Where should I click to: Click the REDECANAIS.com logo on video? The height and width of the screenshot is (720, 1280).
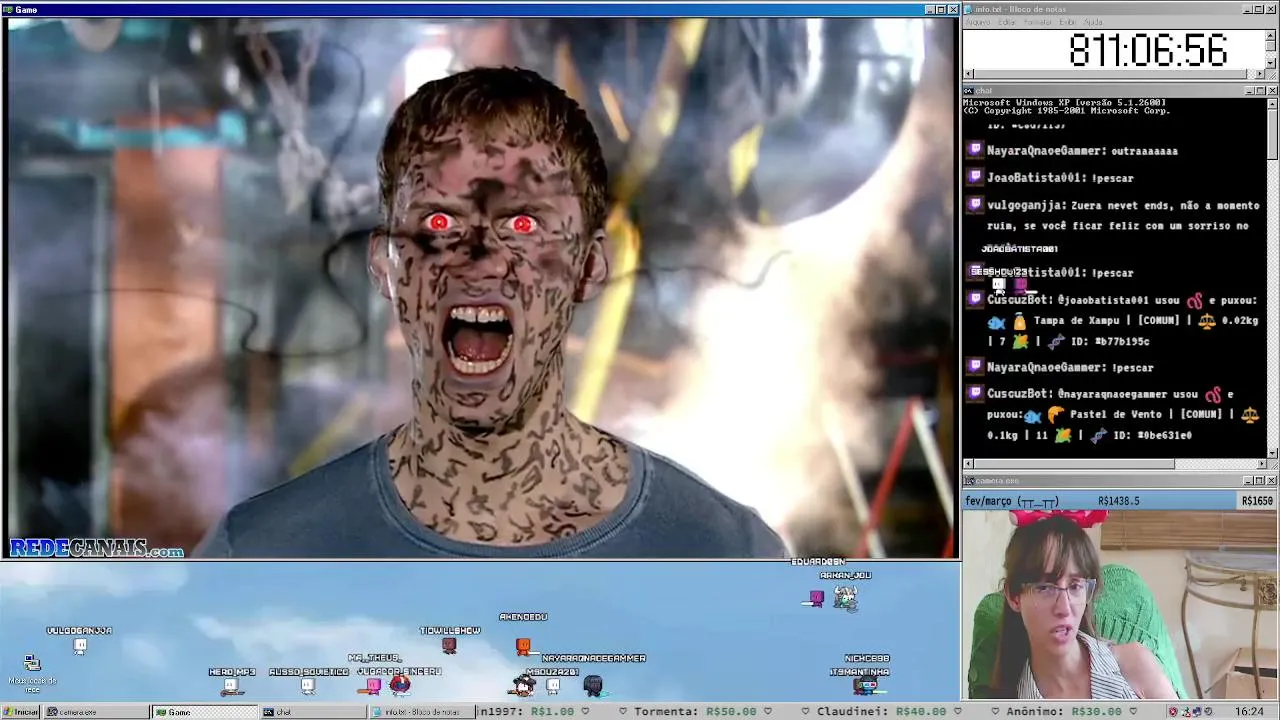(x=97, y=548)
